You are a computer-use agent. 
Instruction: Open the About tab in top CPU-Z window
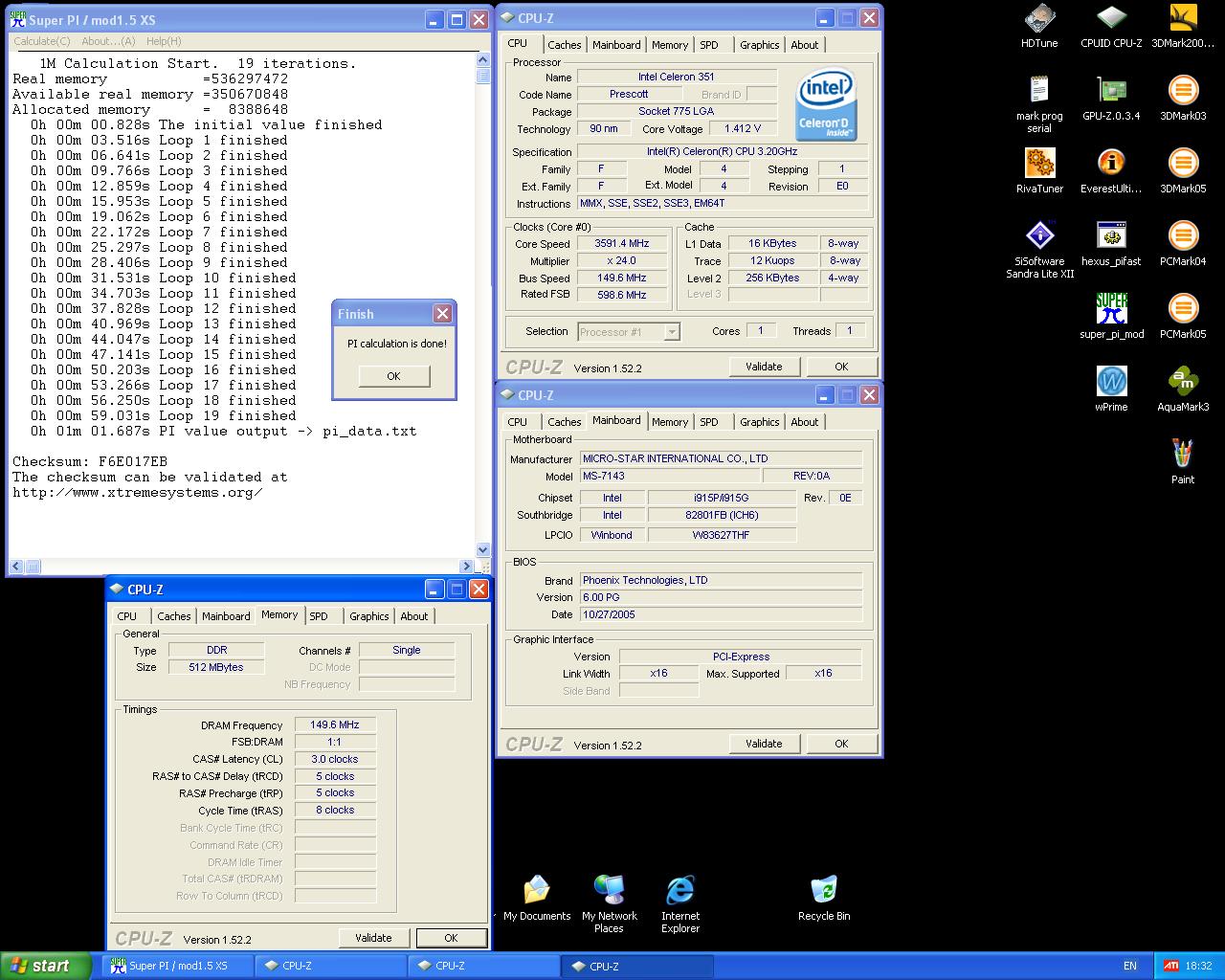click(805, 45)
